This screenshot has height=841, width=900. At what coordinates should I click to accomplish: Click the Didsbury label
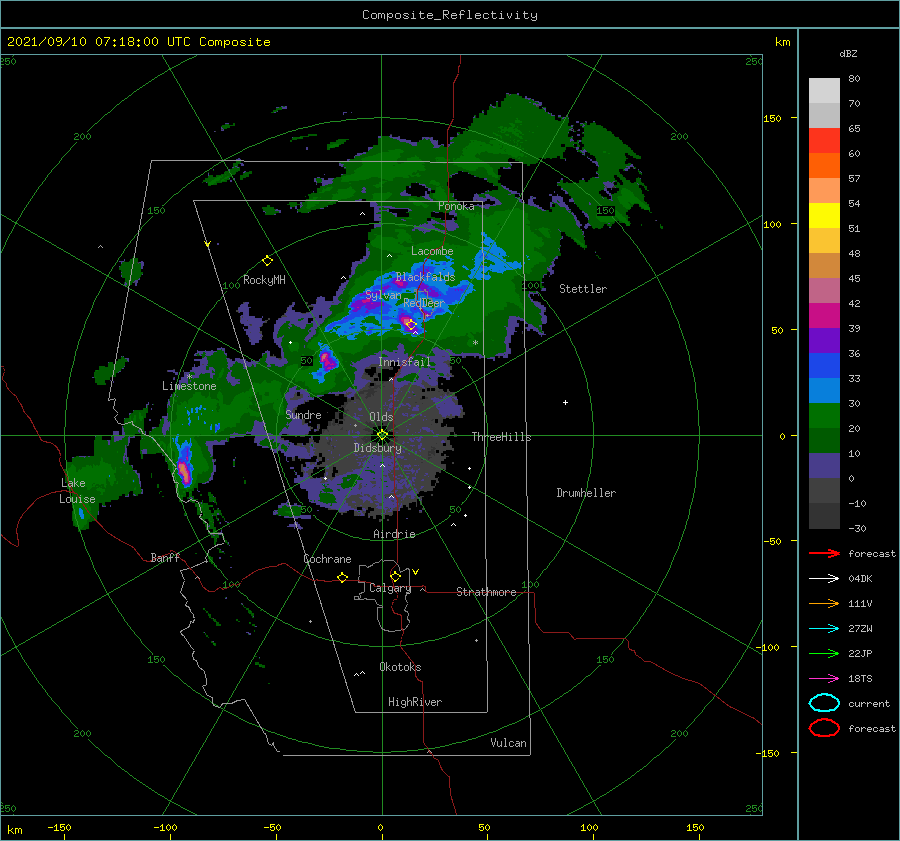[x=377, y=448]
